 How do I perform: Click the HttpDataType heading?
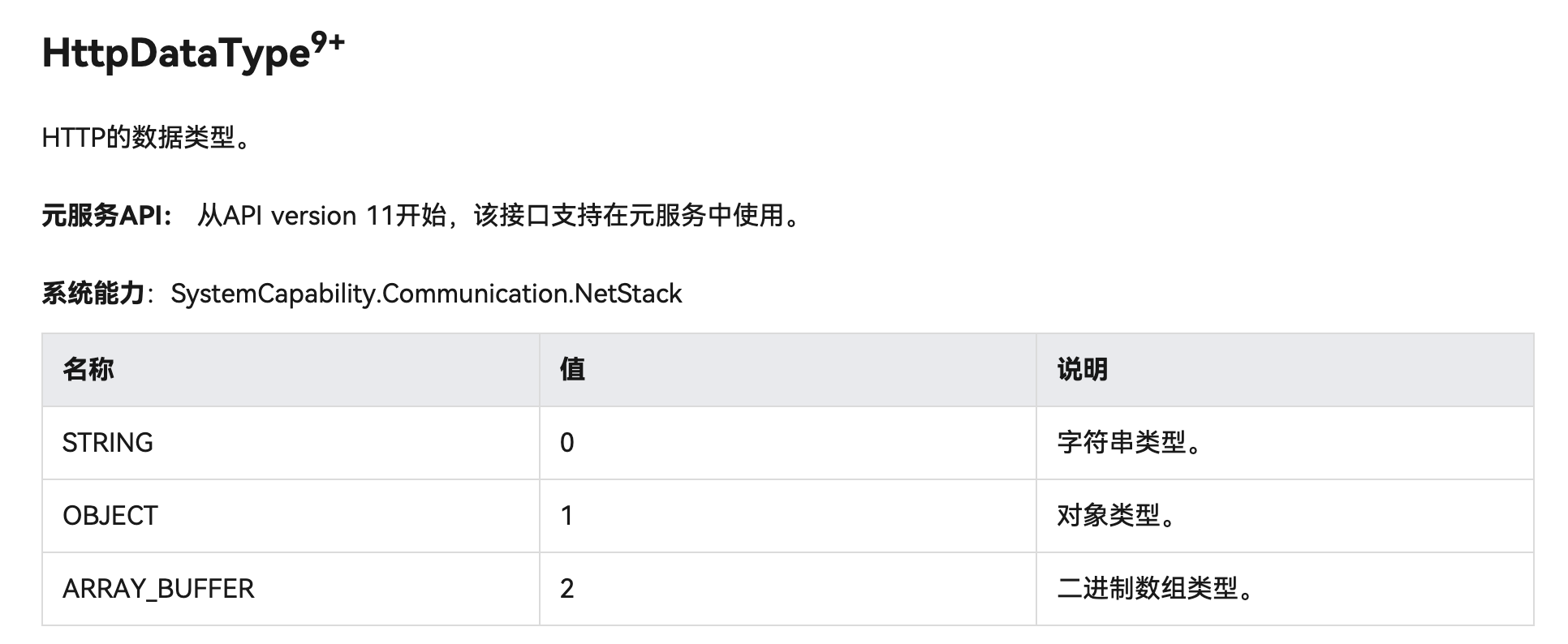tap(176, 54)
